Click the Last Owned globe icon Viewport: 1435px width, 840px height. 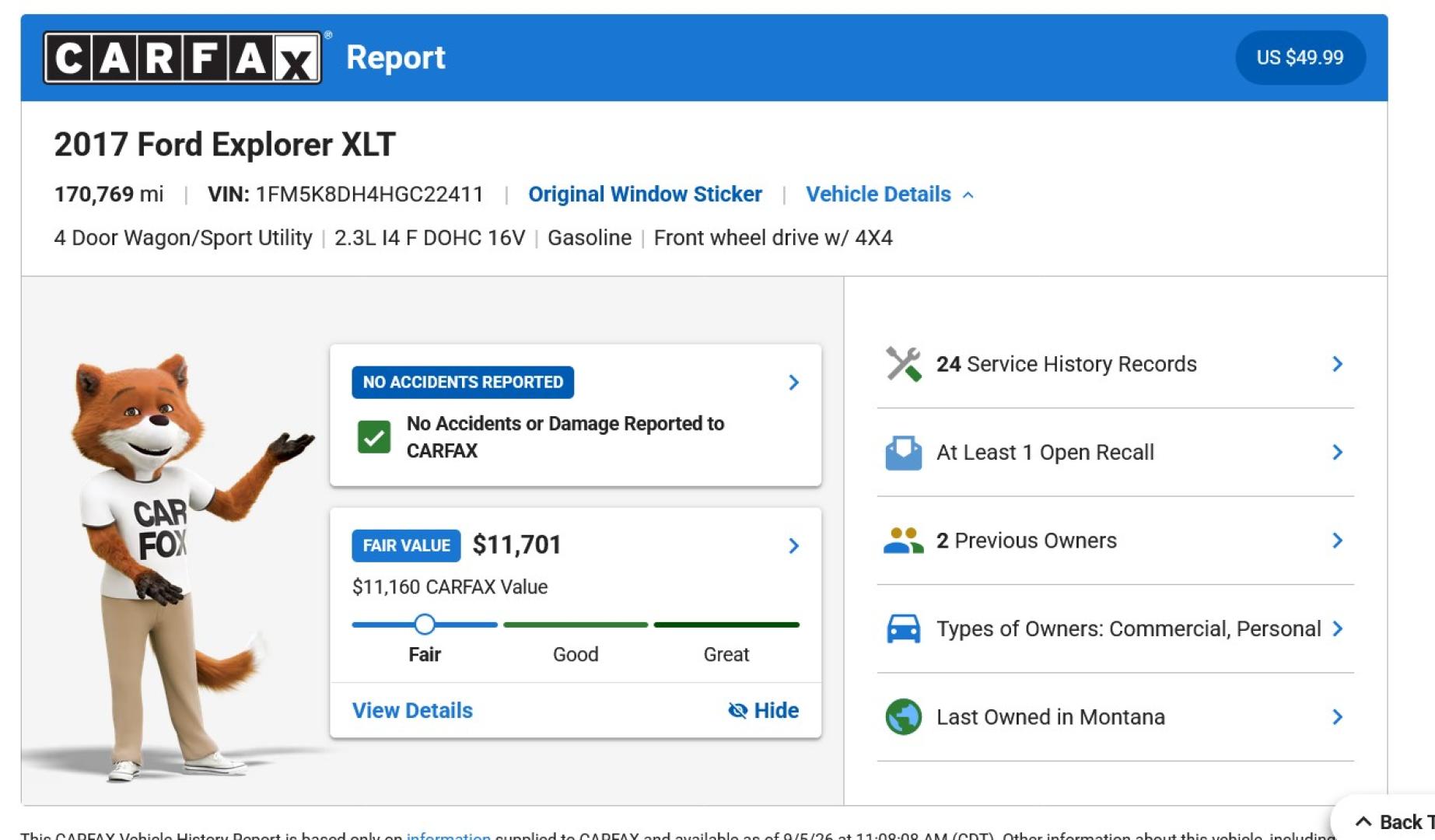(903, 717)
